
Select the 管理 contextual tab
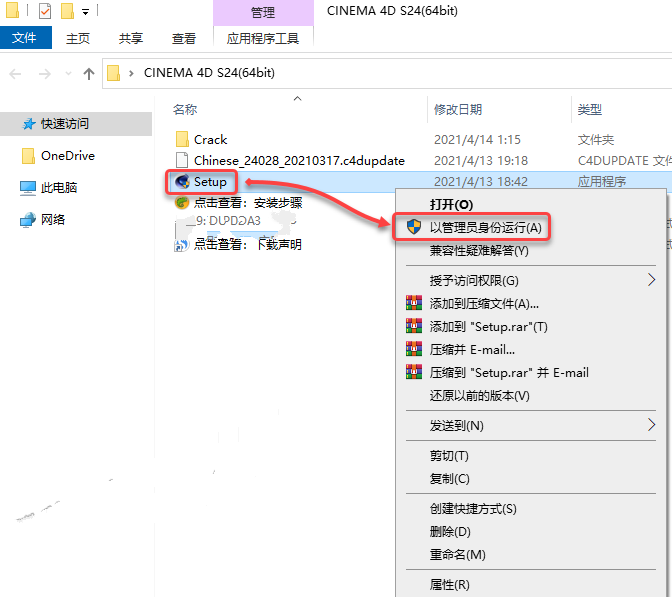tap(263, 12)
